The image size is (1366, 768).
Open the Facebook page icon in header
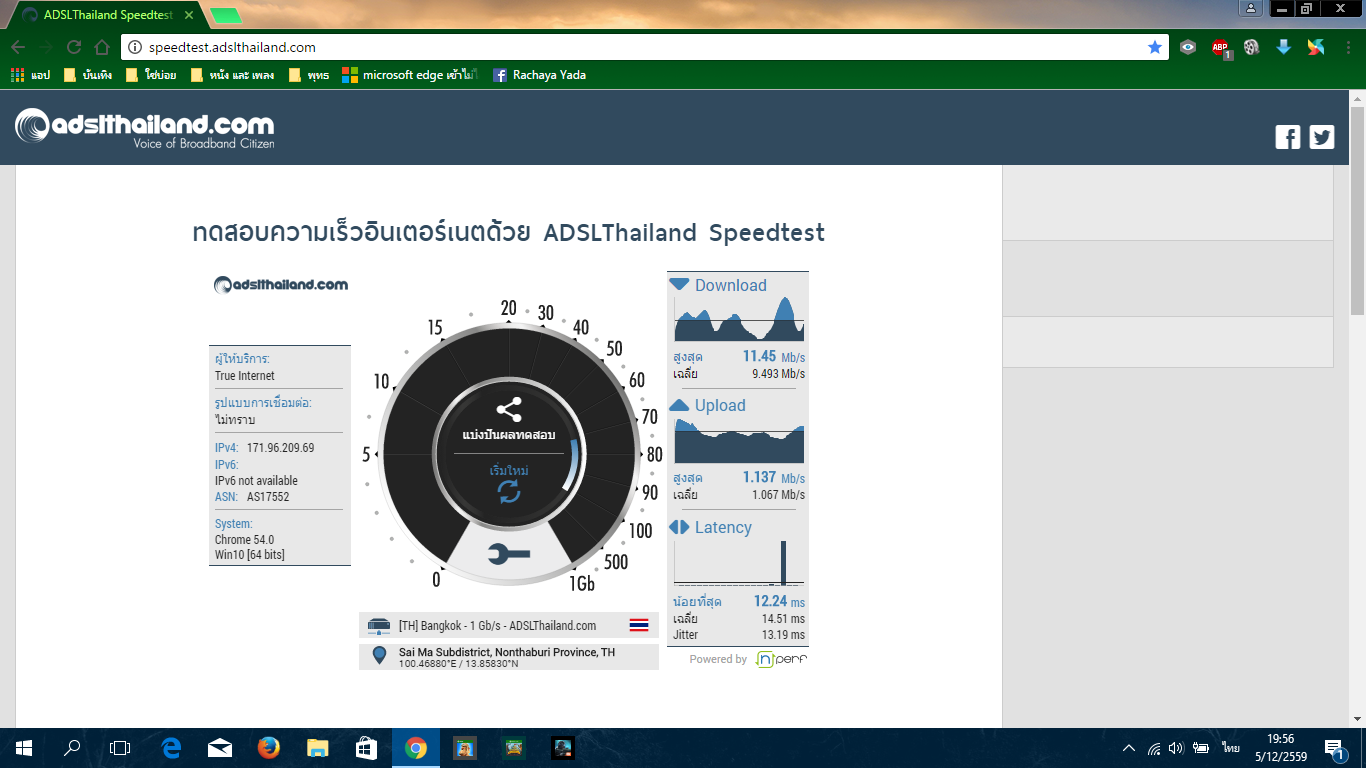coord(1288,137)
